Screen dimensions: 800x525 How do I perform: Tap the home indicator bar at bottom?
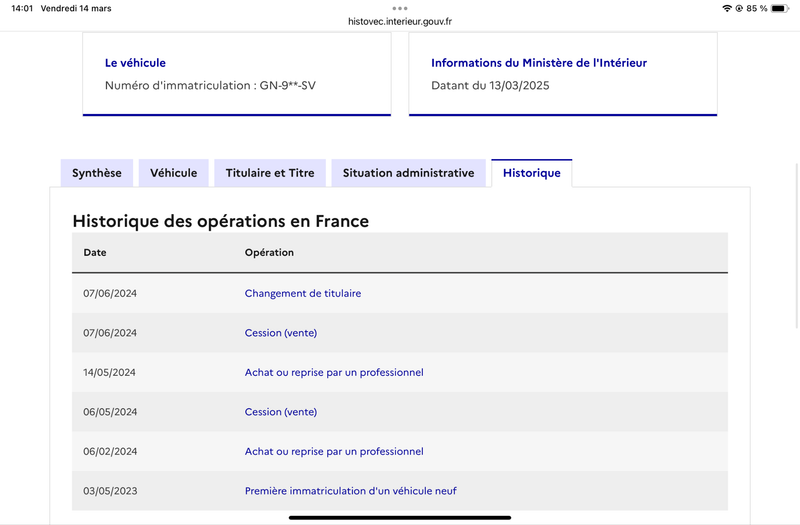[x=400, y=518]
